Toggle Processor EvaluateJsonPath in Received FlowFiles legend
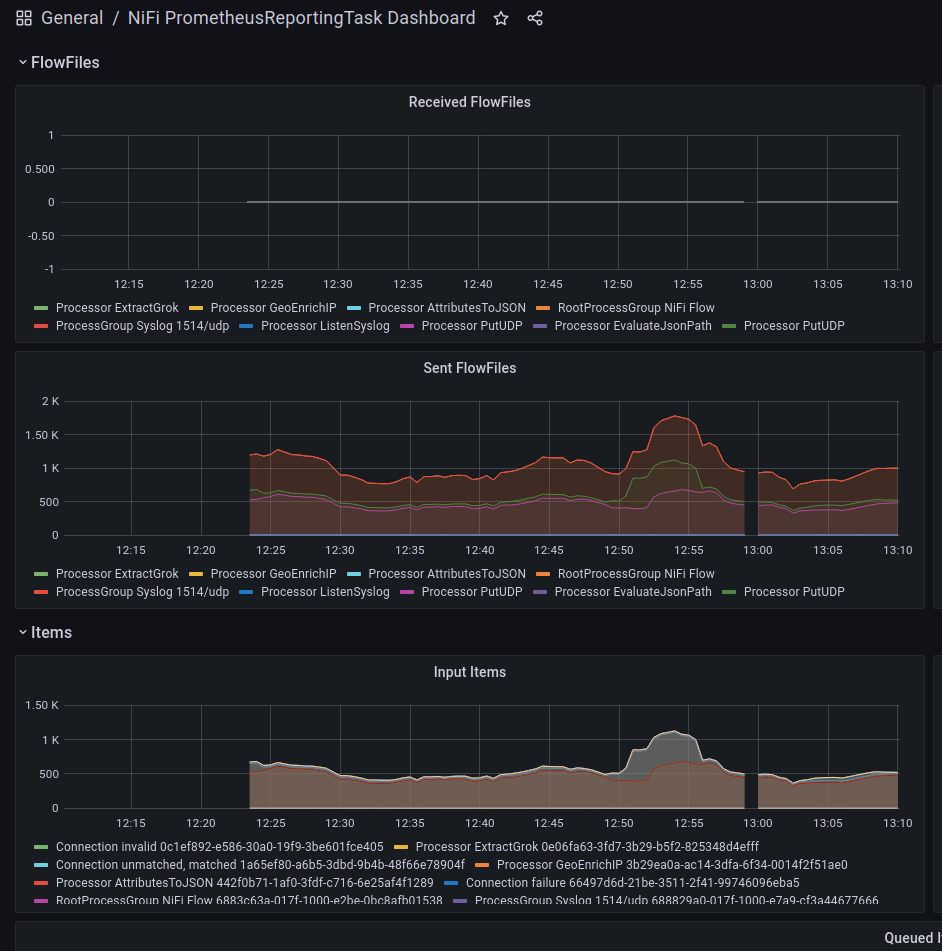942x951 pixels. [633, 326]
